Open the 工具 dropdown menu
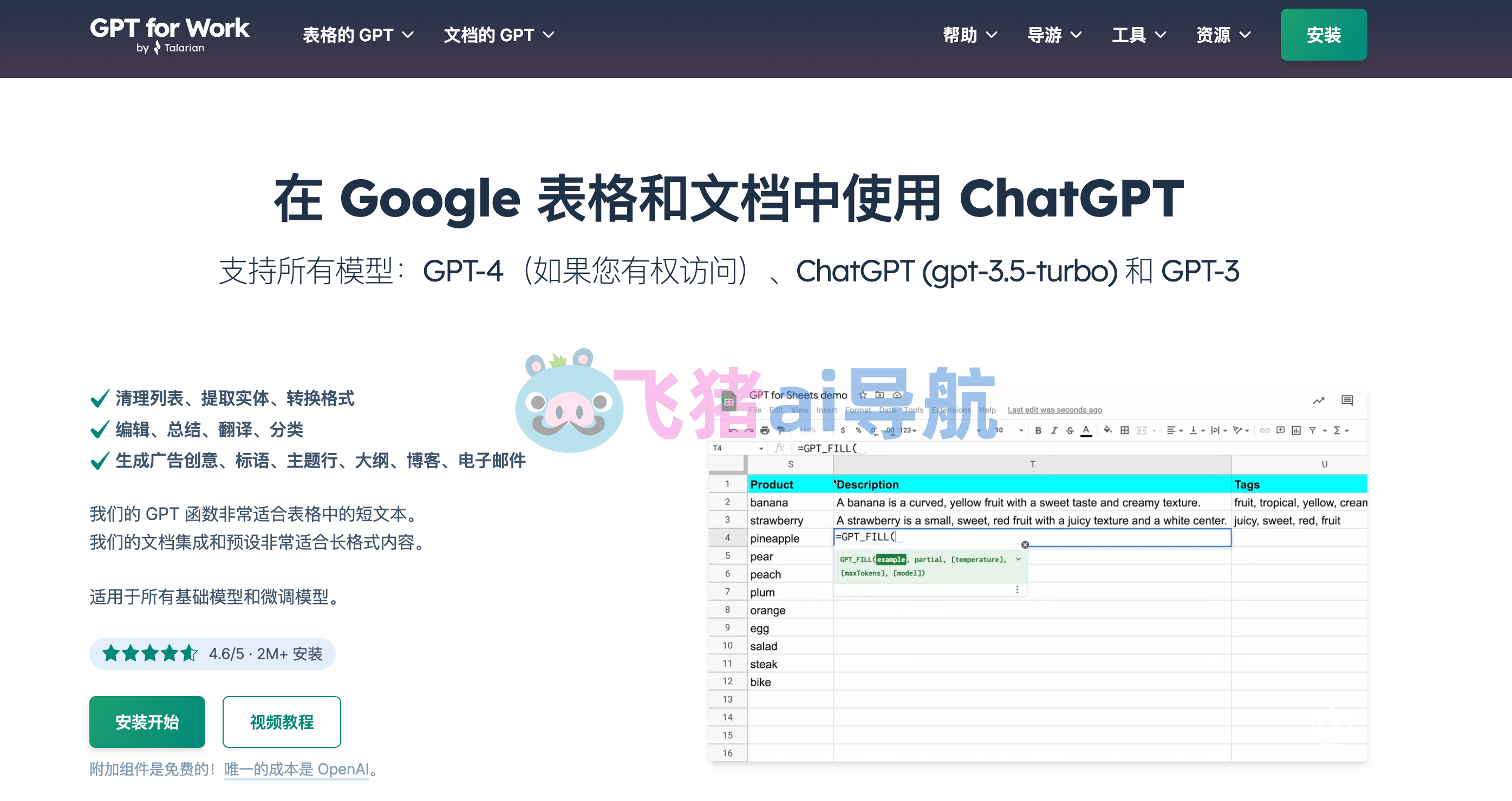 tap(1139, 35)
